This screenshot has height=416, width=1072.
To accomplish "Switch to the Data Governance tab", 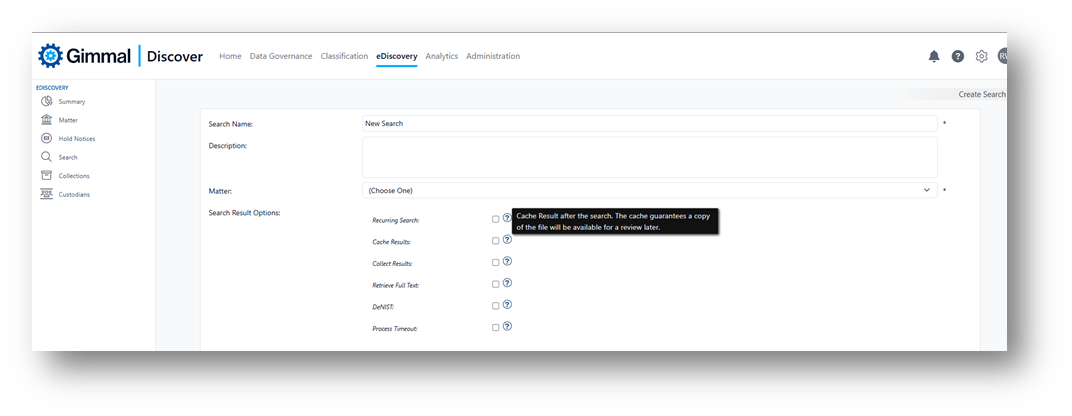I will (x=281, y=56).
